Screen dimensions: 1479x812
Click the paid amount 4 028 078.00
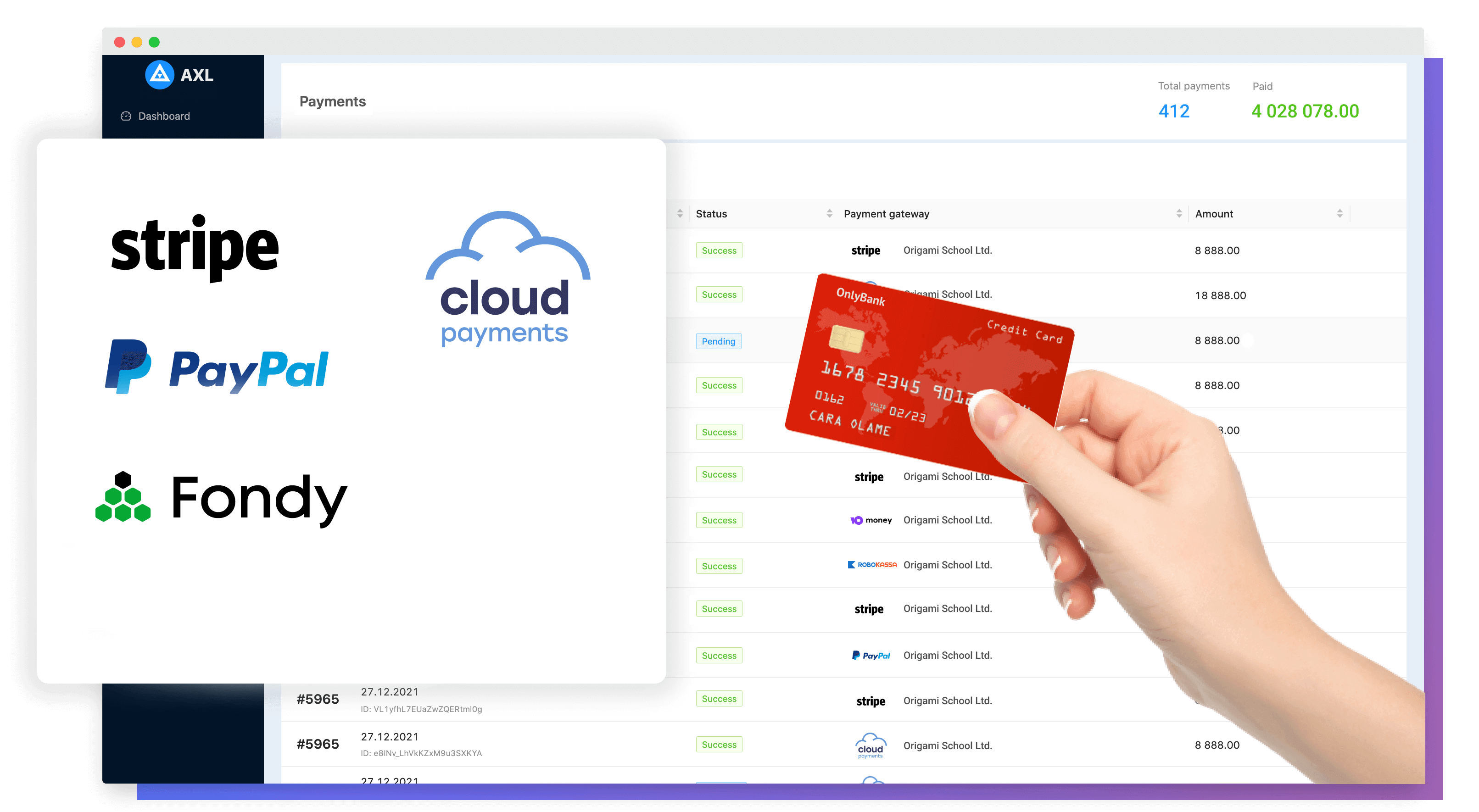(1305, 111)
